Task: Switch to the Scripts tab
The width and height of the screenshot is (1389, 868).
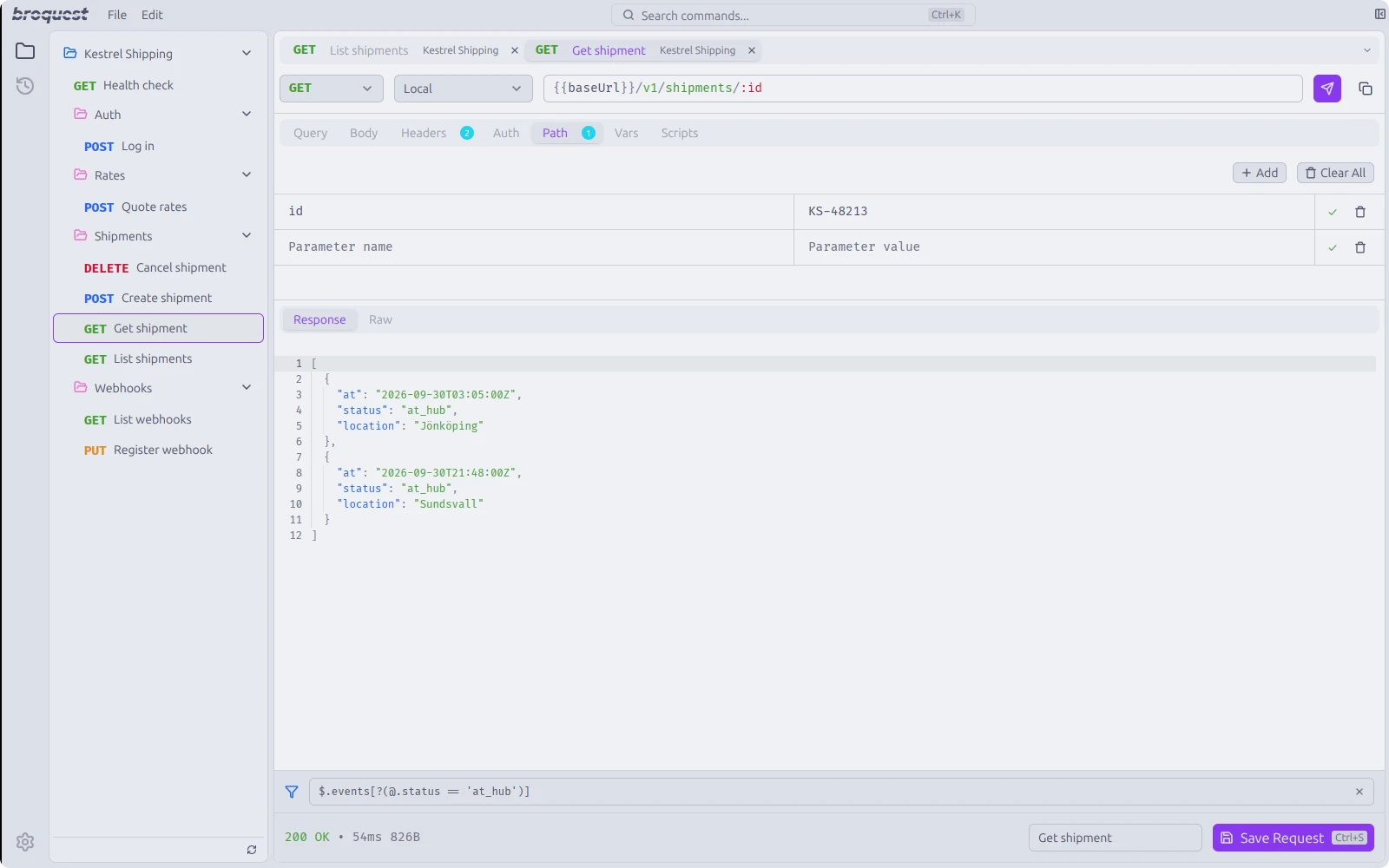Action: coord(680,133)
